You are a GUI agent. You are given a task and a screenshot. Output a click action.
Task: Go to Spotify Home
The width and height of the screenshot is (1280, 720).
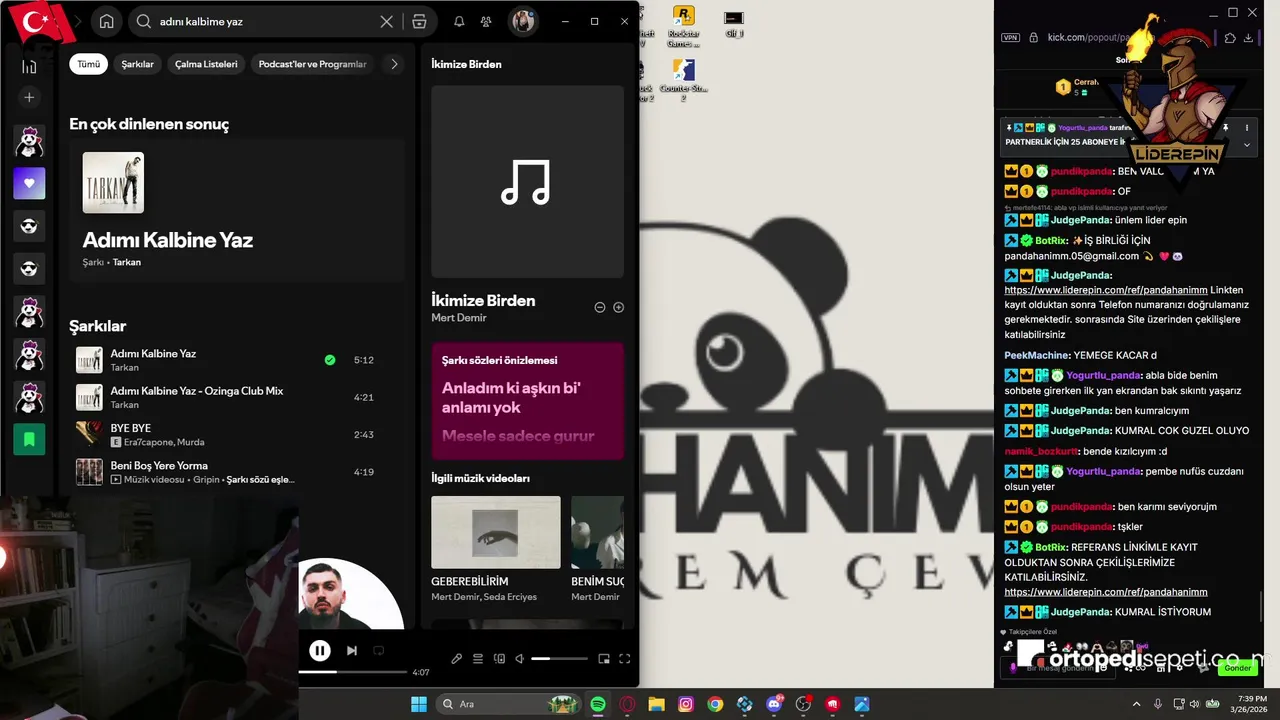(106, 21)
